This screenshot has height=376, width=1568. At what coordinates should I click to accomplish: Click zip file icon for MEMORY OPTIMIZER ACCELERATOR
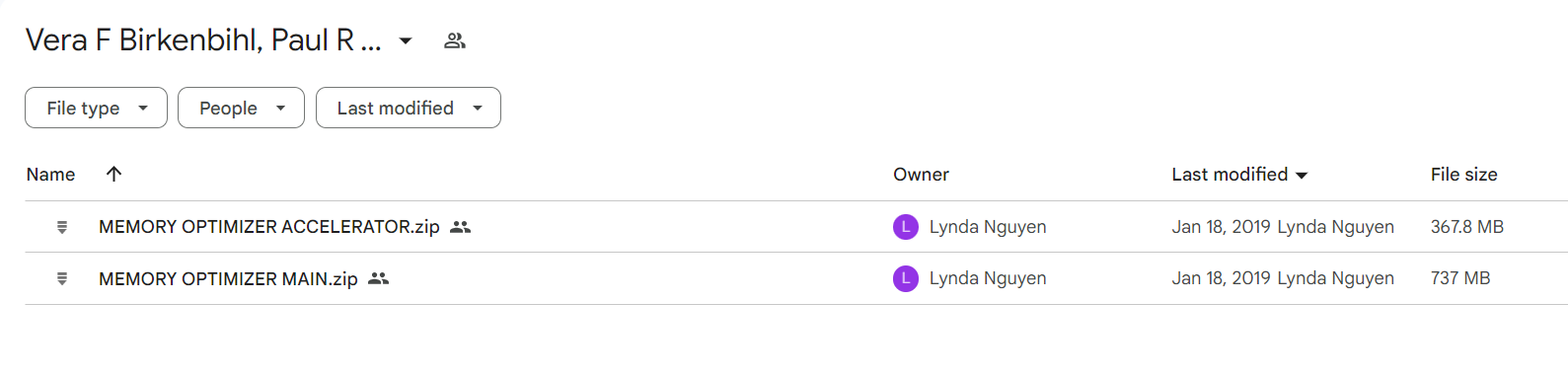click(62, 227)
